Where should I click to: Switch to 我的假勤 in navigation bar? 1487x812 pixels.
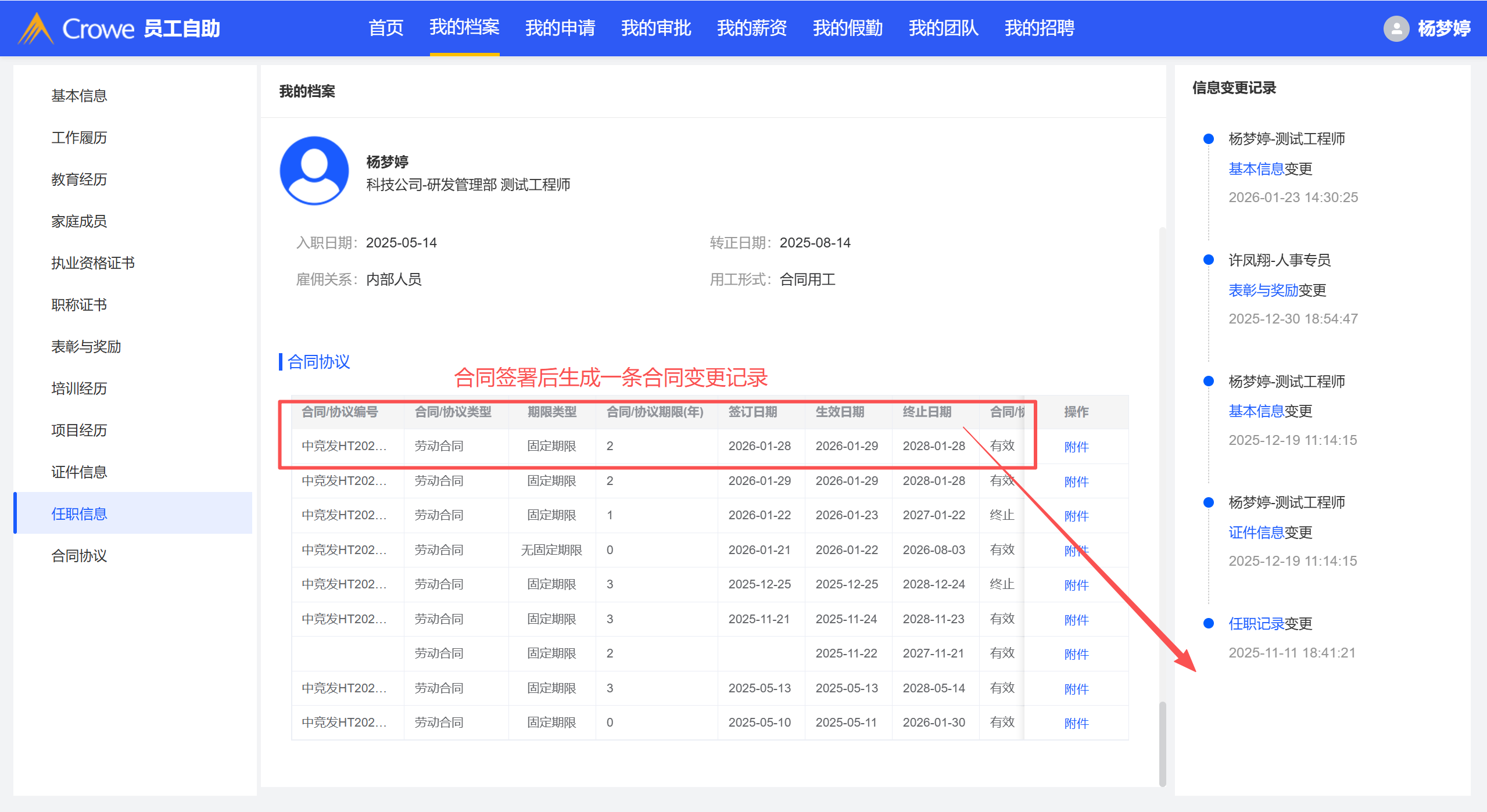point(847,28)
